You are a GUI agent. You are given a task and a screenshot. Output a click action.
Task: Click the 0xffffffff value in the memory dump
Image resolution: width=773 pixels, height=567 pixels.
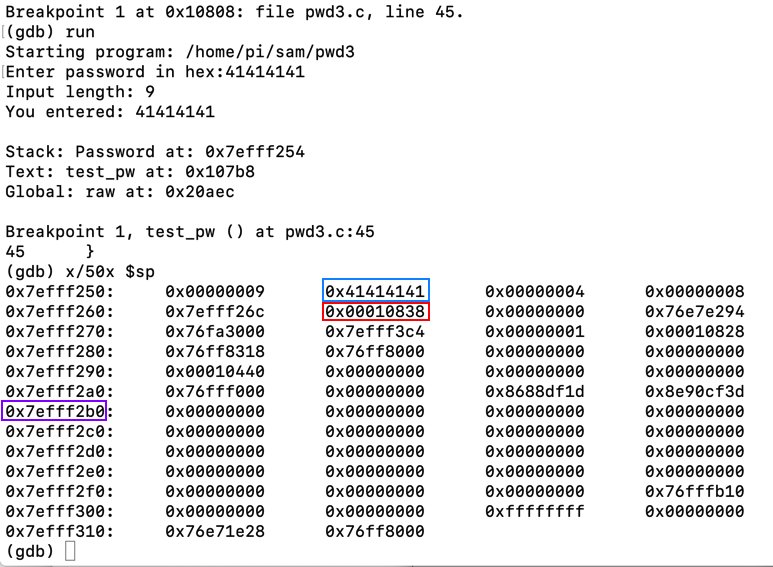[535, 511]
